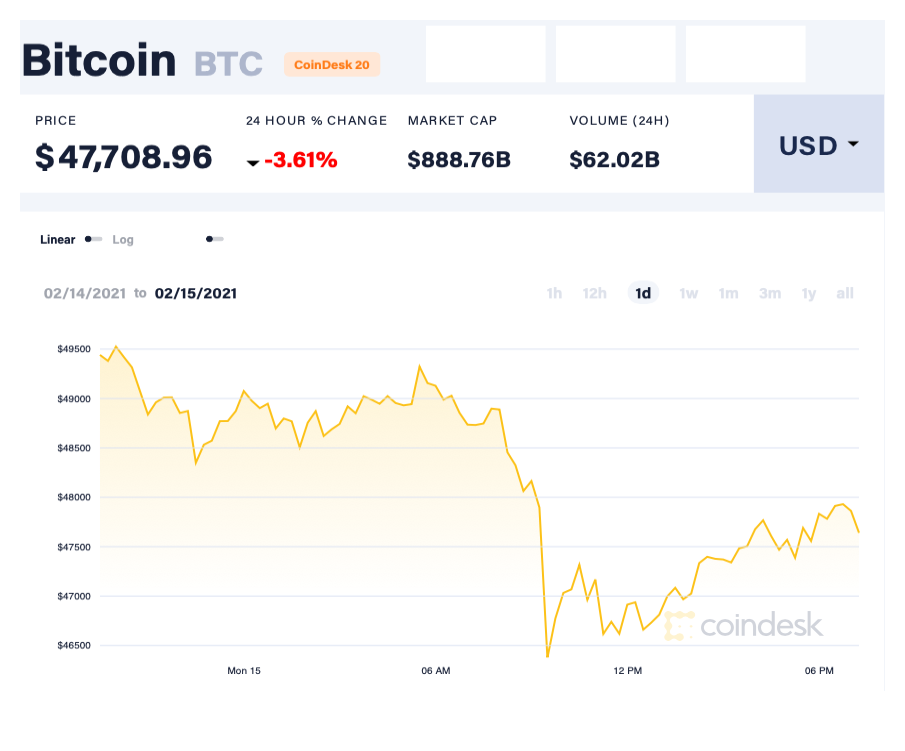905x751 pixels.
Task: Click the CoinDesk 20 badge
Action: 332,64
